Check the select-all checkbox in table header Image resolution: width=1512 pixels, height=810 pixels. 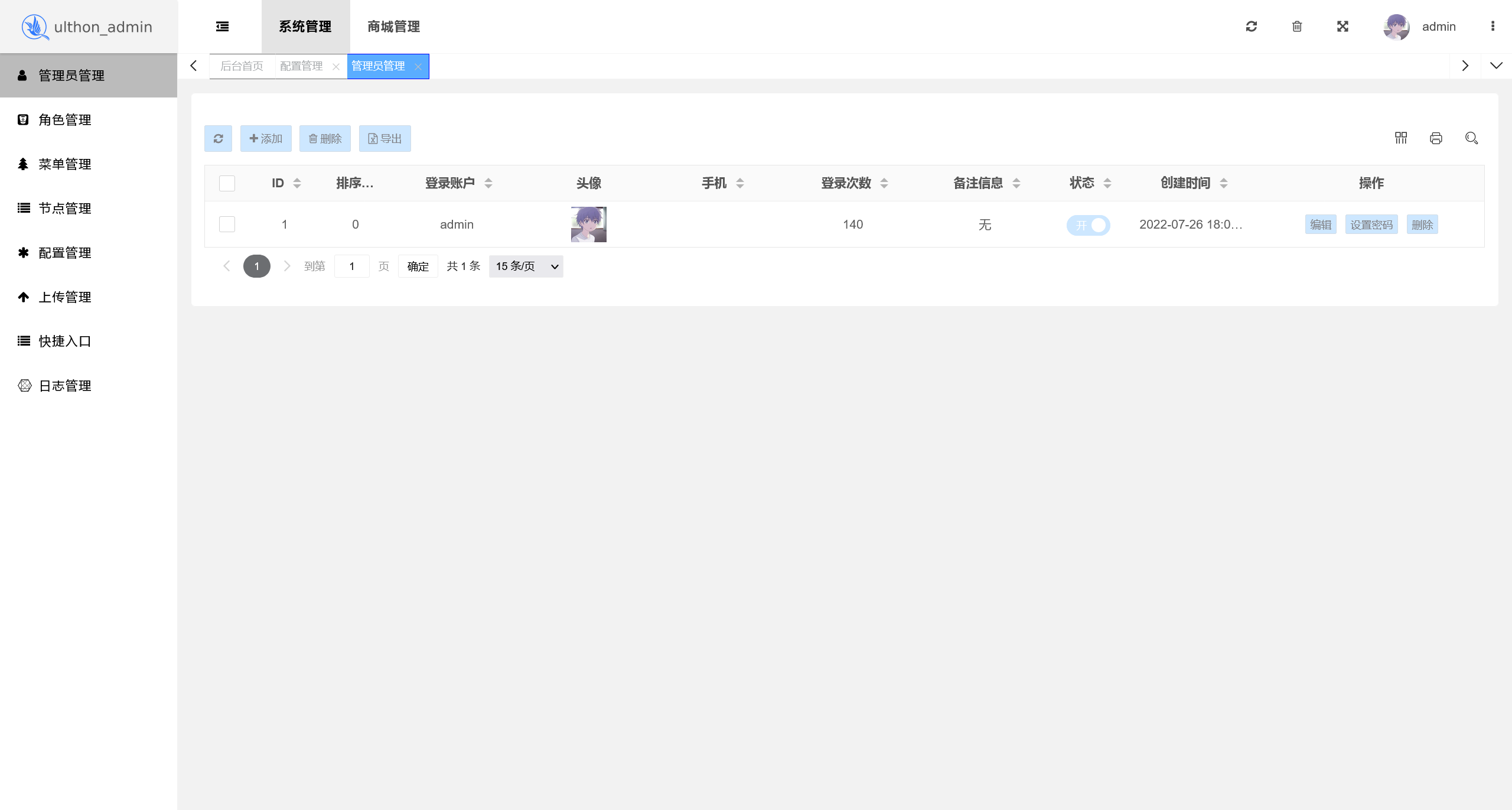[227, 183]
